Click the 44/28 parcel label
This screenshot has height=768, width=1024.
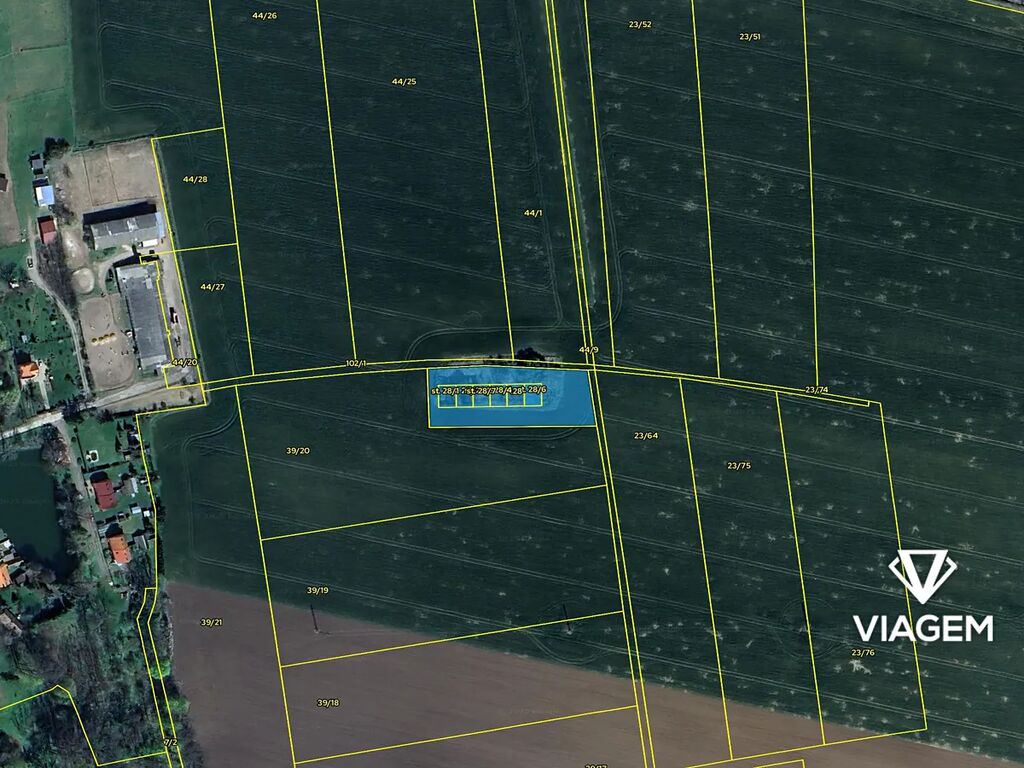pos(195,179)
